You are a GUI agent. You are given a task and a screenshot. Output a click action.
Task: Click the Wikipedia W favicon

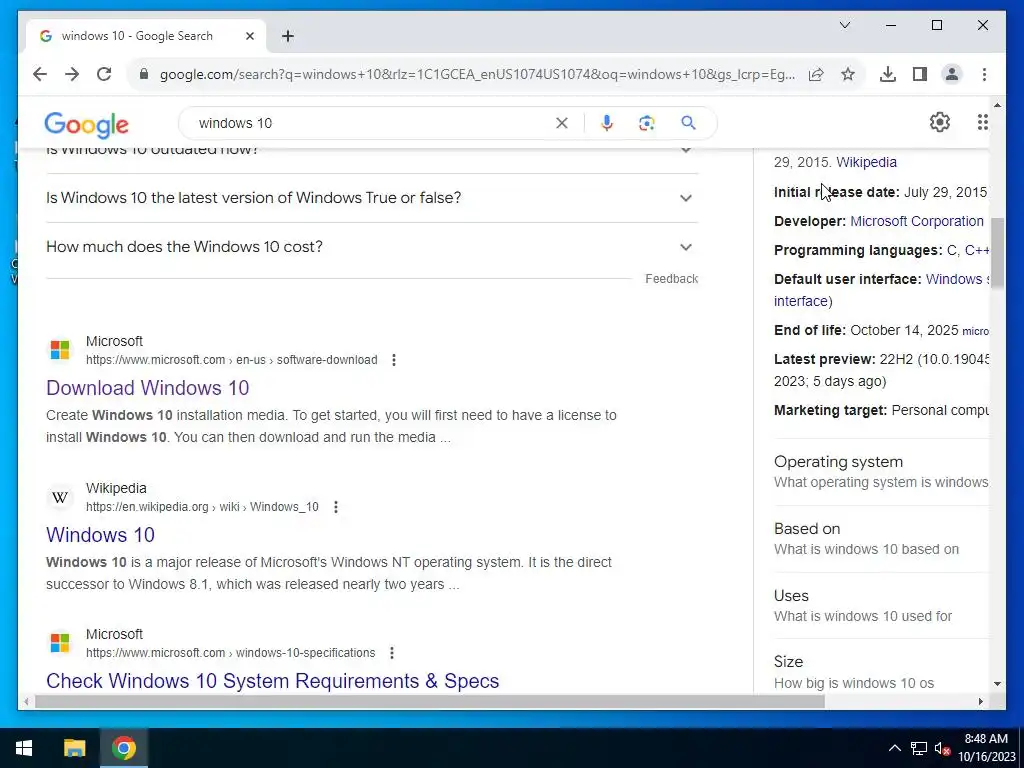click(x=59, y=498)
